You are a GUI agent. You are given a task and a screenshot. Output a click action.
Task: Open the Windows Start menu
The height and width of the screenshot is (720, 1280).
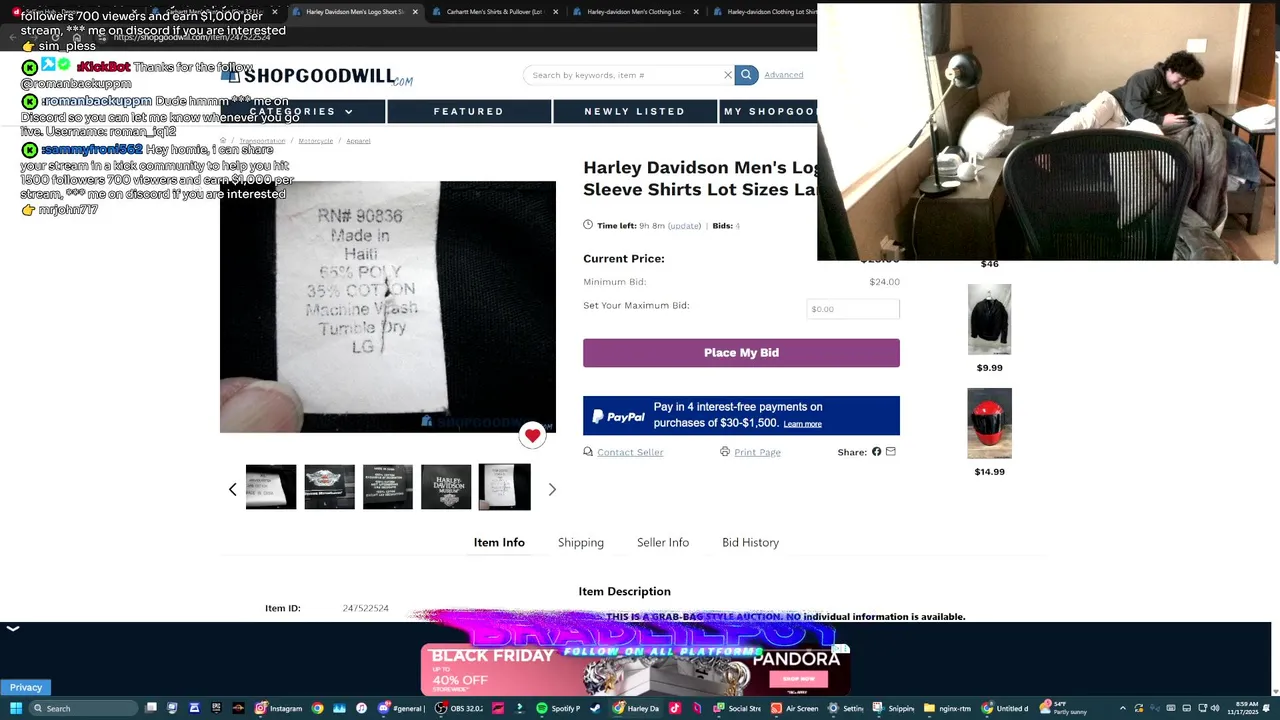click(x=16, y=708)
